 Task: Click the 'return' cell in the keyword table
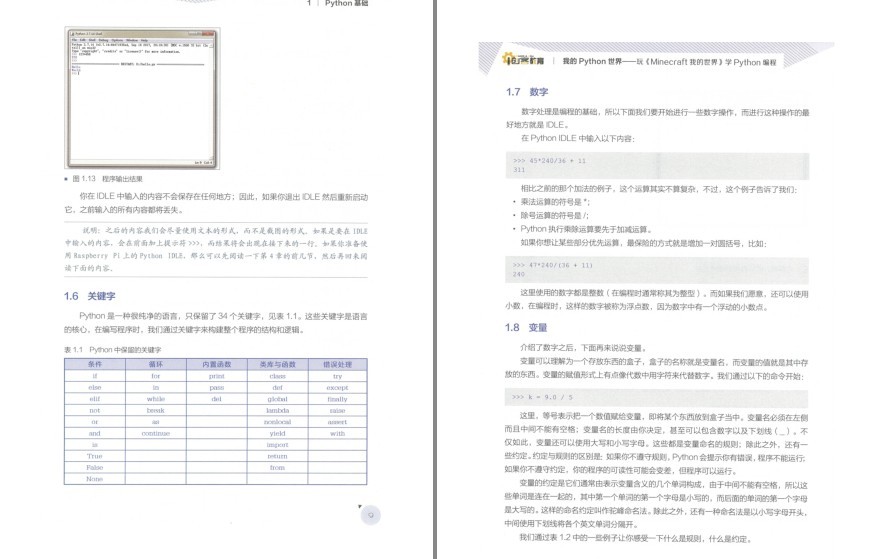(x=278, y=456)
